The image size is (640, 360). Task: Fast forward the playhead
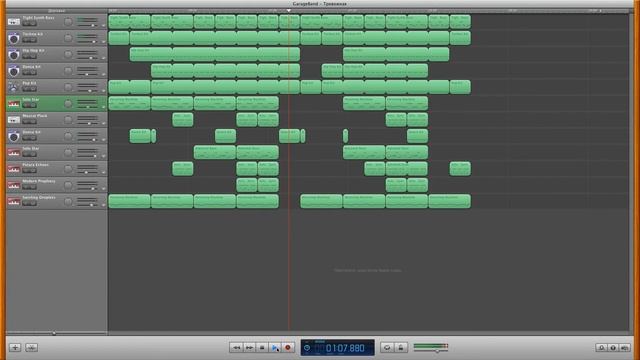(x=249, y=347)
